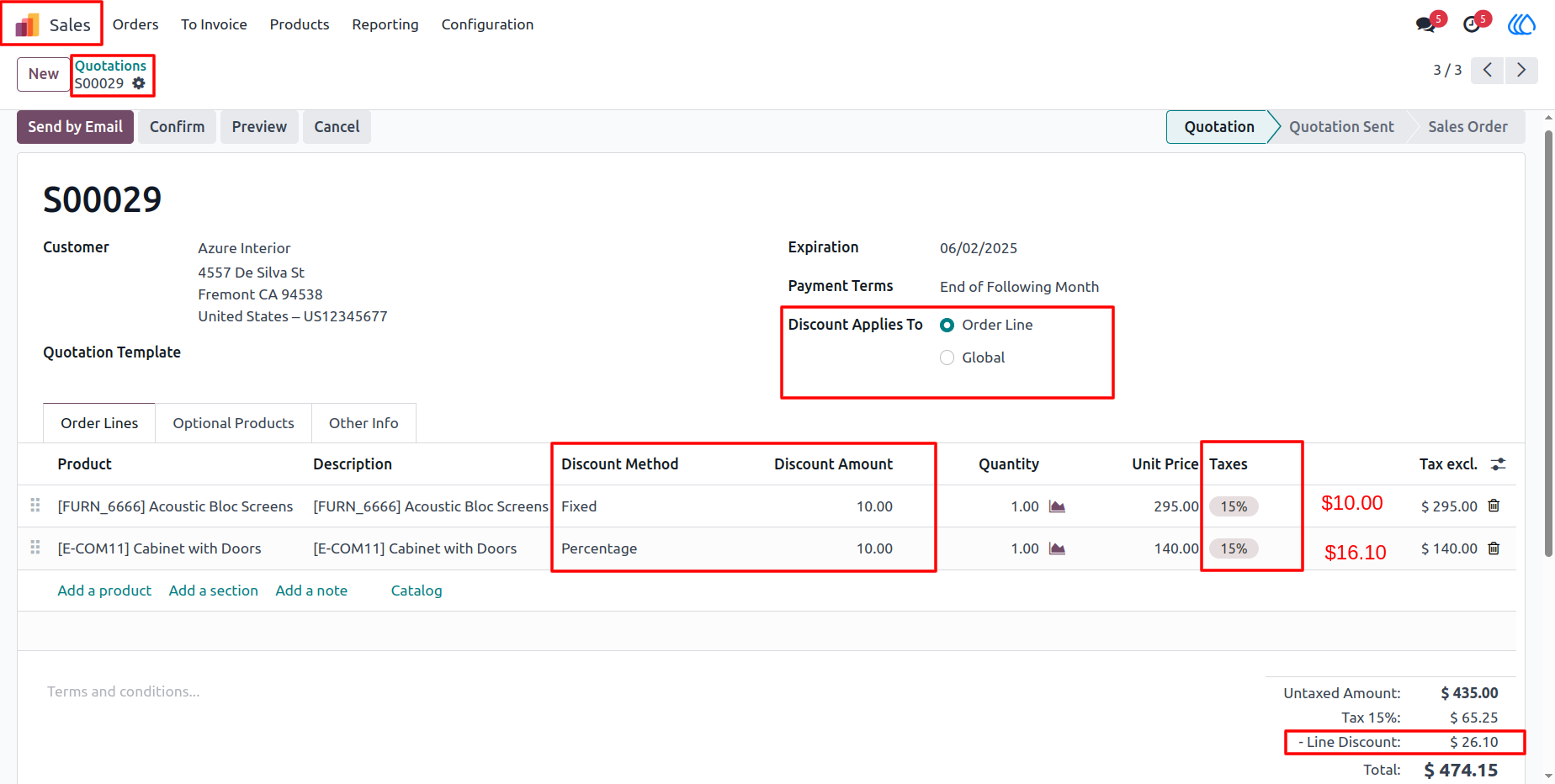The width and height of the screenshot is (1555, 784).
Task: Open the Orders menu
Action: point(135,24)
